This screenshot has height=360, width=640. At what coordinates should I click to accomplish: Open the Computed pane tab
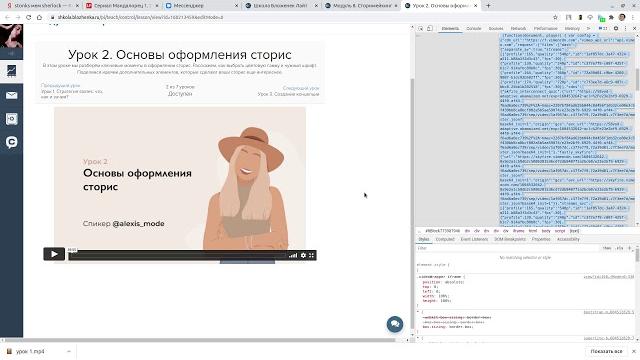(445, 239)
